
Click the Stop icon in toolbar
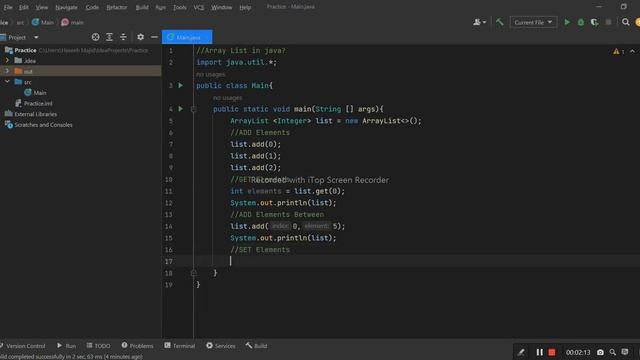[x=609, y=22]
